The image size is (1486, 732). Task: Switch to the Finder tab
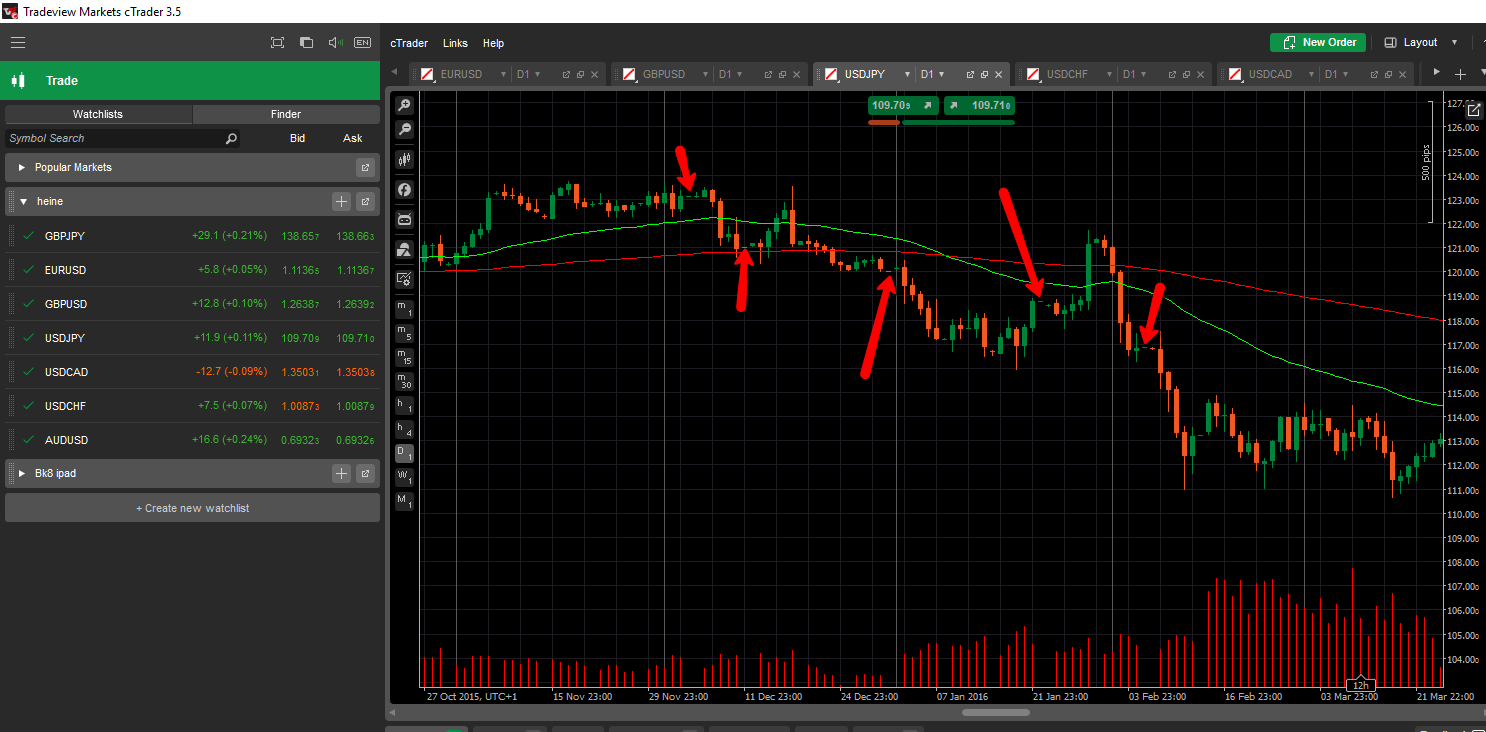click(x=286, y=113)
